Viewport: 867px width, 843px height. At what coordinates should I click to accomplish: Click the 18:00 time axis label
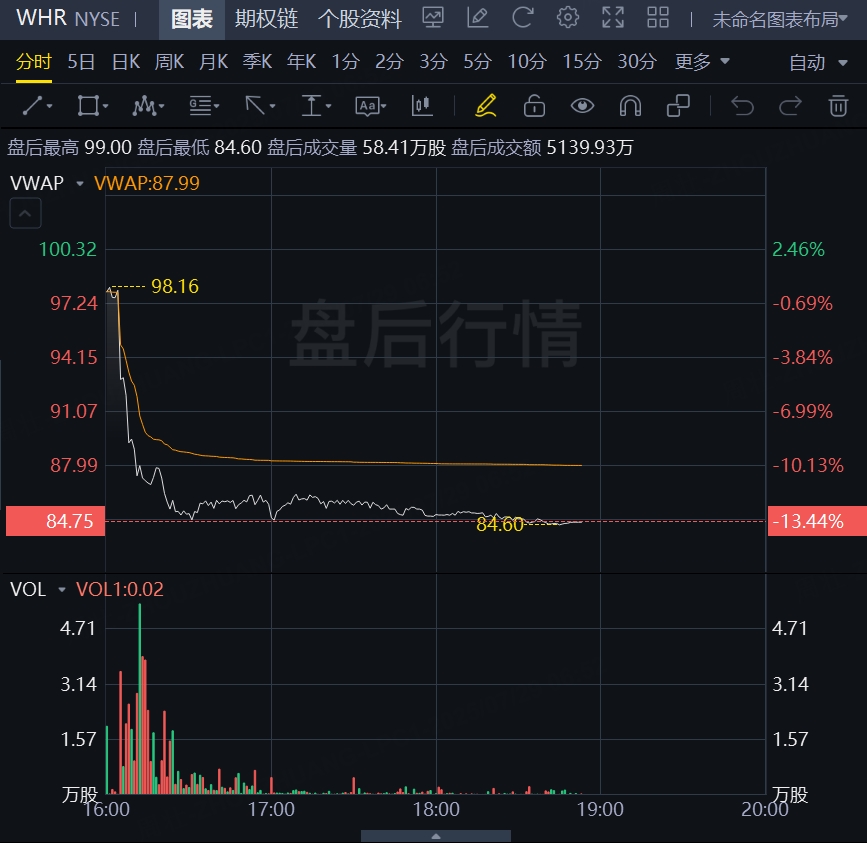coord(436,809)
